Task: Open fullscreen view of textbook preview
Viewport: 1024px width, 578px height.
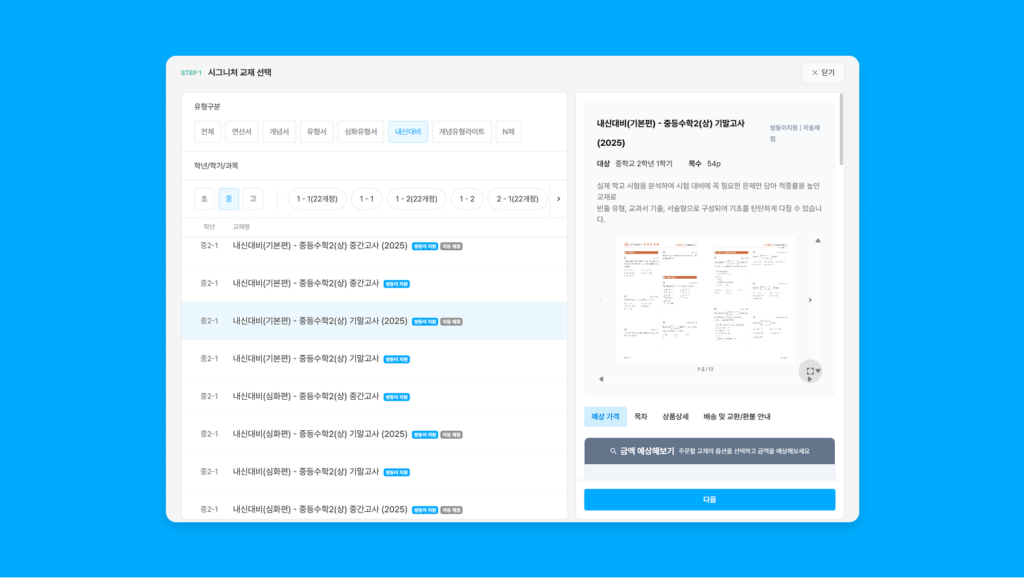Action: coord(810,371)
